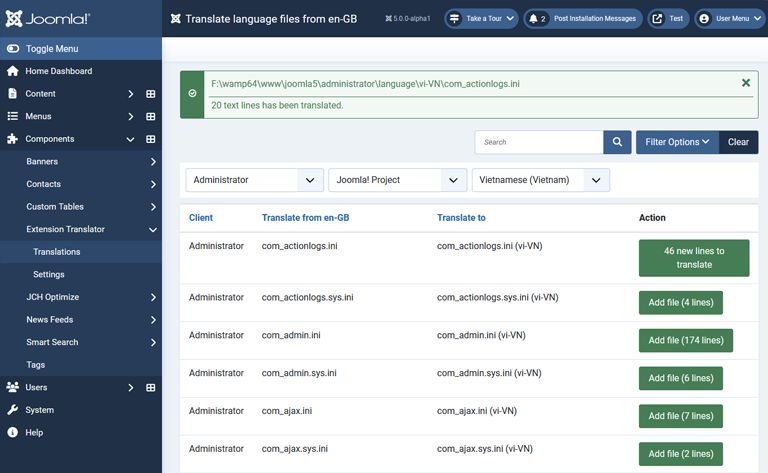Image resolution: width=768 pixels, height=473 pixels.
Task: Click the Users people icon
Action: (x=13, y=387)
